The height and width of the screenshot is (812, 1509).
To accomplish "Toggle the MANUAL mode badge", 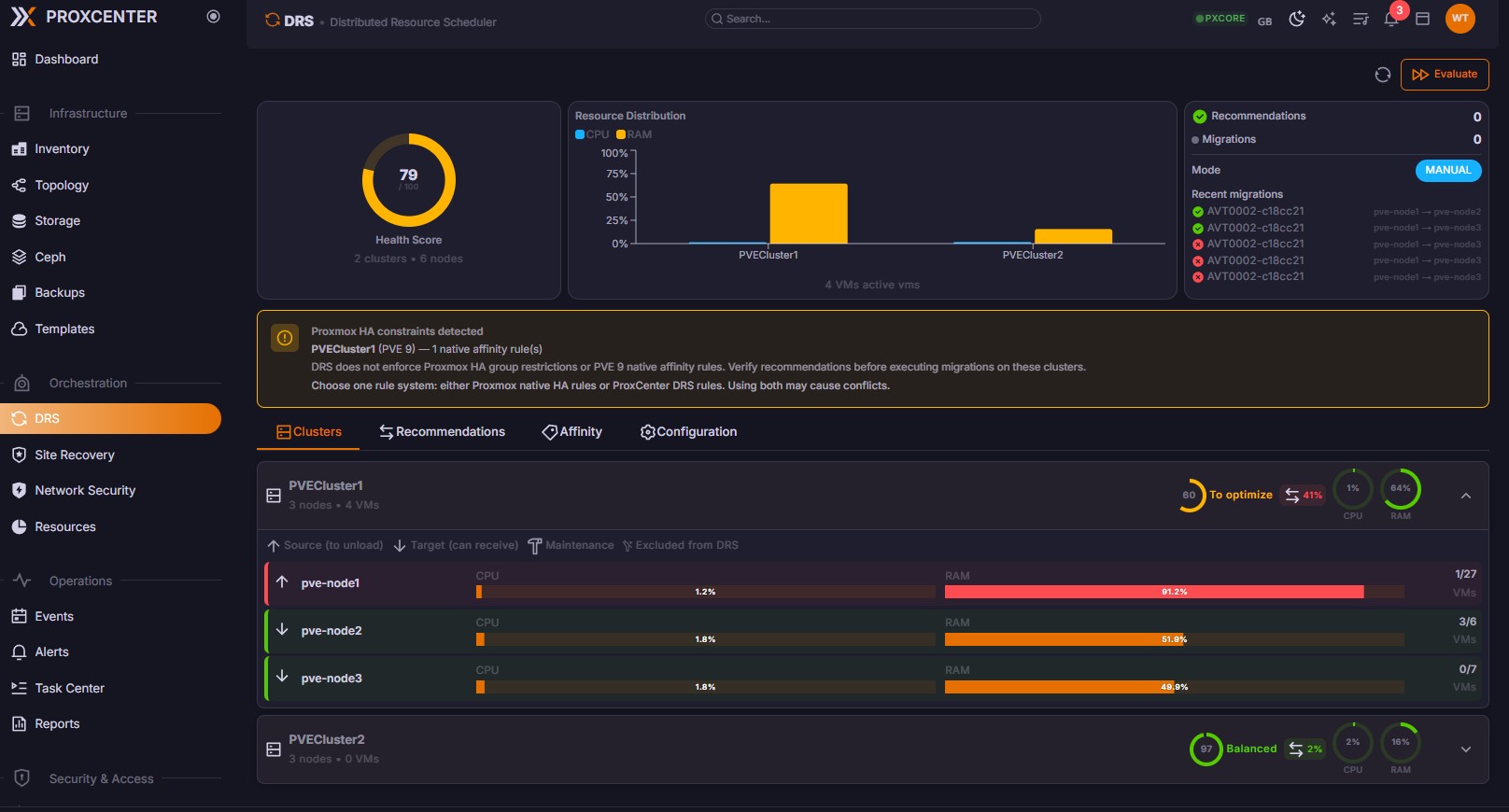I will point(1447,170).
